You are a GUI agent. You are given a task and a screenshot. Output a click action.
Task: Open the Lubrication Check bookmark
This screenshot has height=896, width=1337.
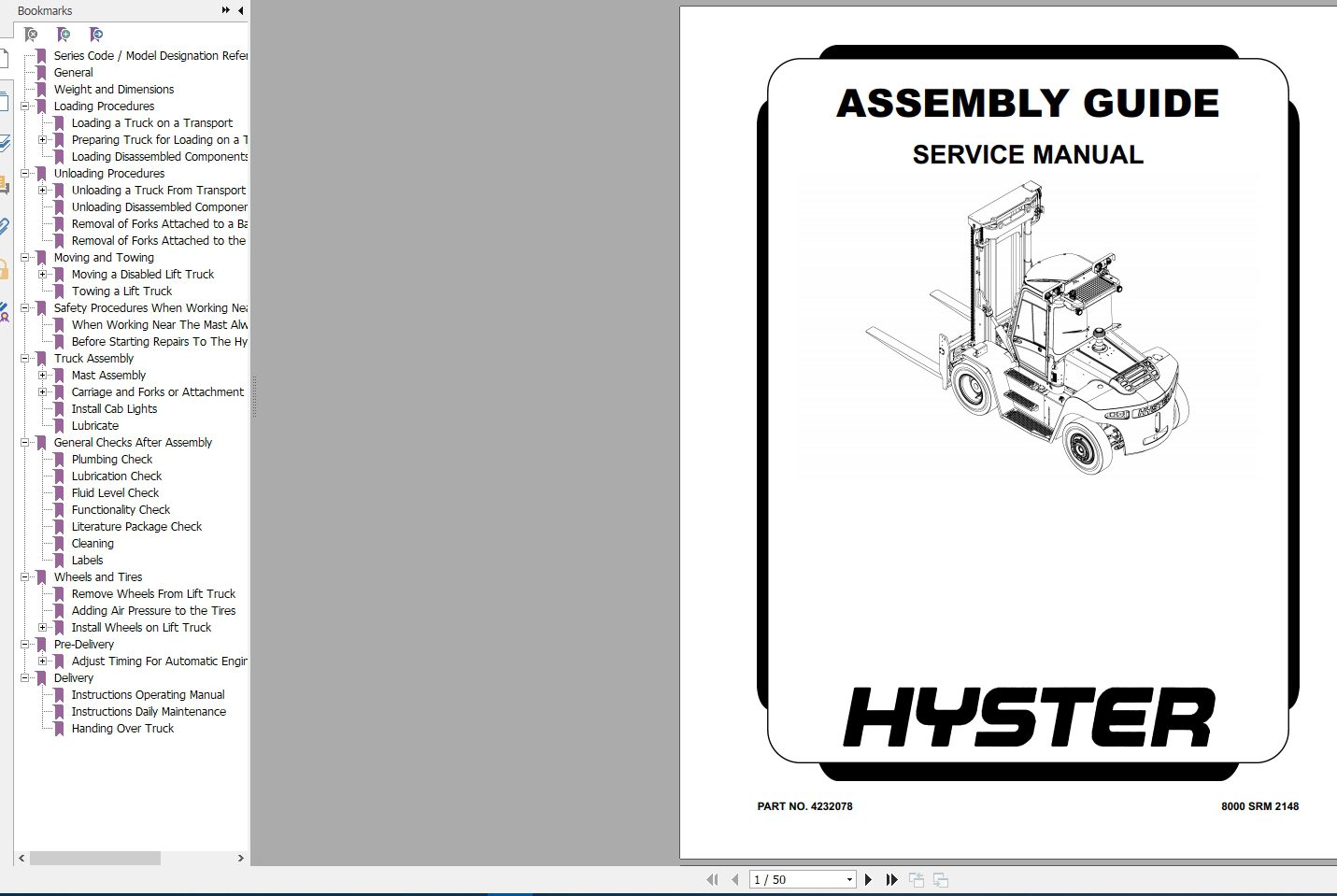point(117,476)
